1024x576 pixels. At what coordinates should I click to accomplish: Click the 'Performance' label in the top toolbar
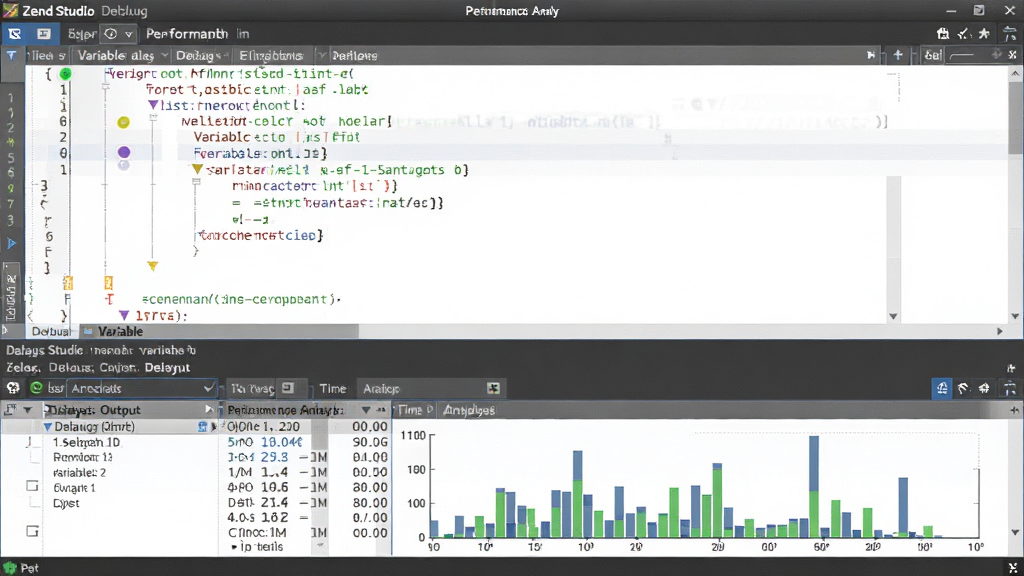click(x=187, y=34)
